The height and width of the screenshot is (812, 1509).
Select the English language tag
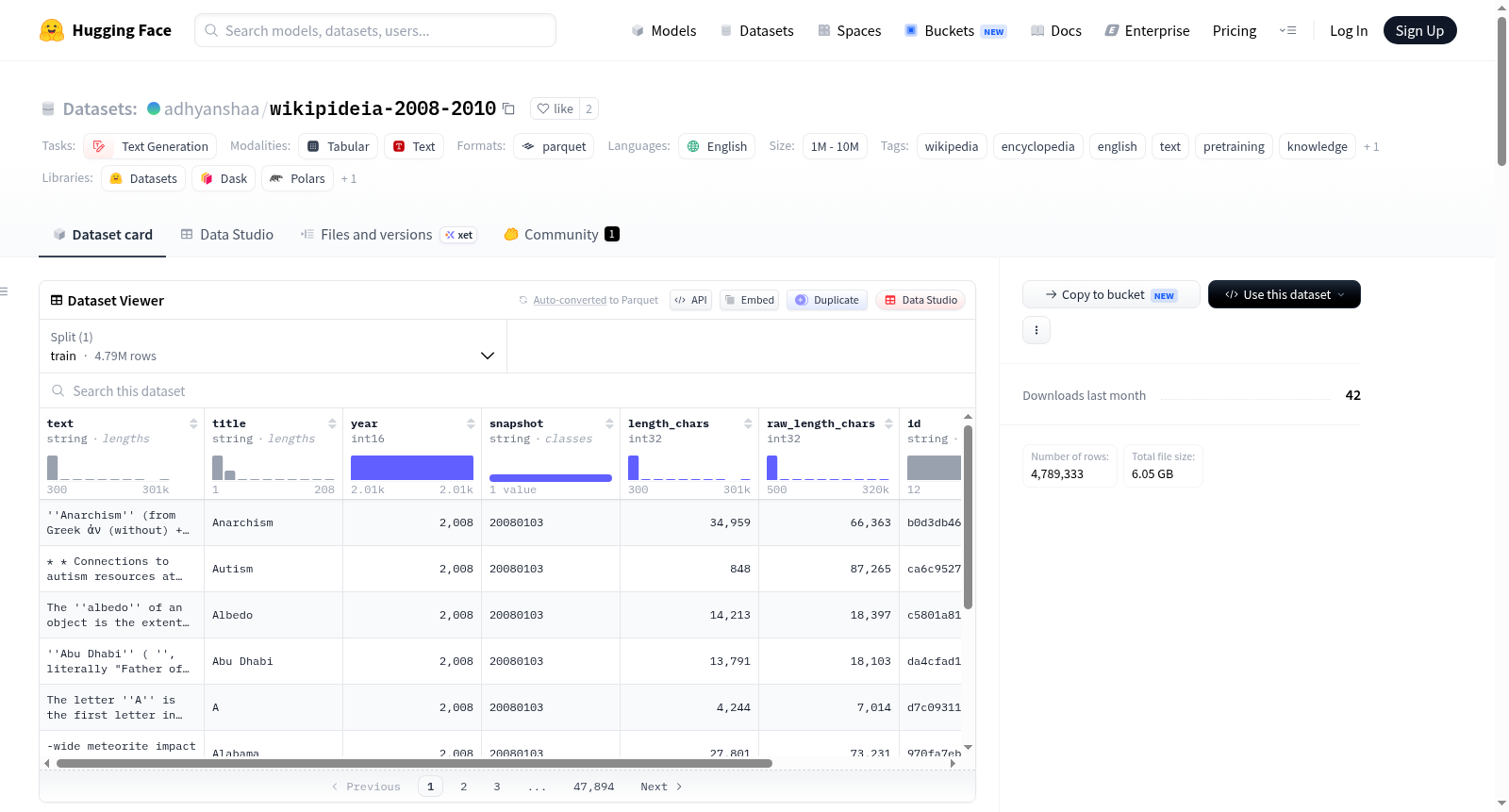coord(717,146)
